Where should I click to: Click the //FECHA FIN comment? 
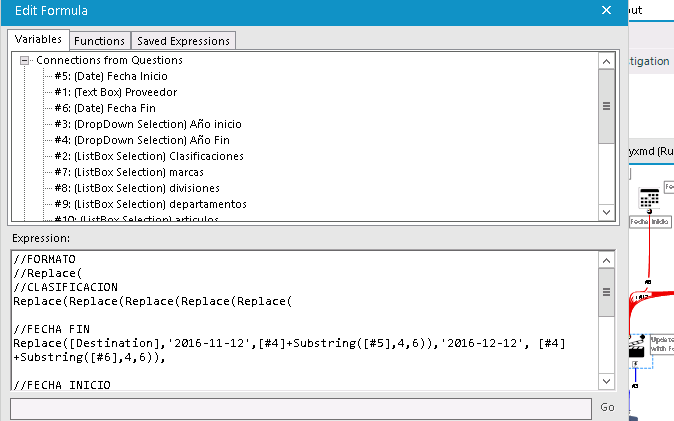52,329
